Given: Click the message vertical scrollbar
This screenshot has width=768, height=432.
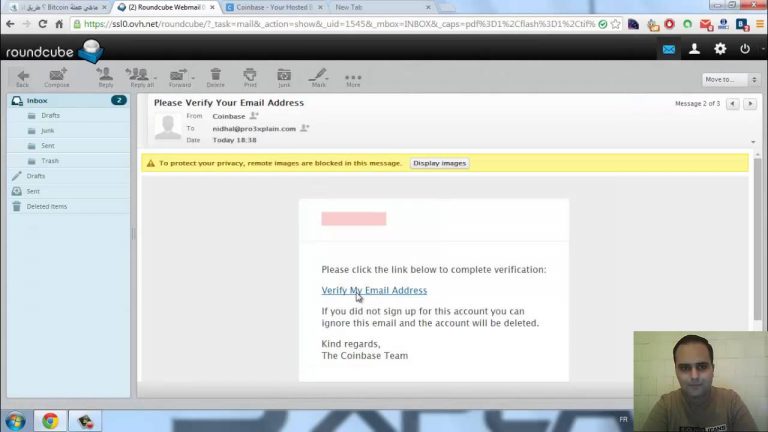Looking at the screenshot, I should click(757, 240).
